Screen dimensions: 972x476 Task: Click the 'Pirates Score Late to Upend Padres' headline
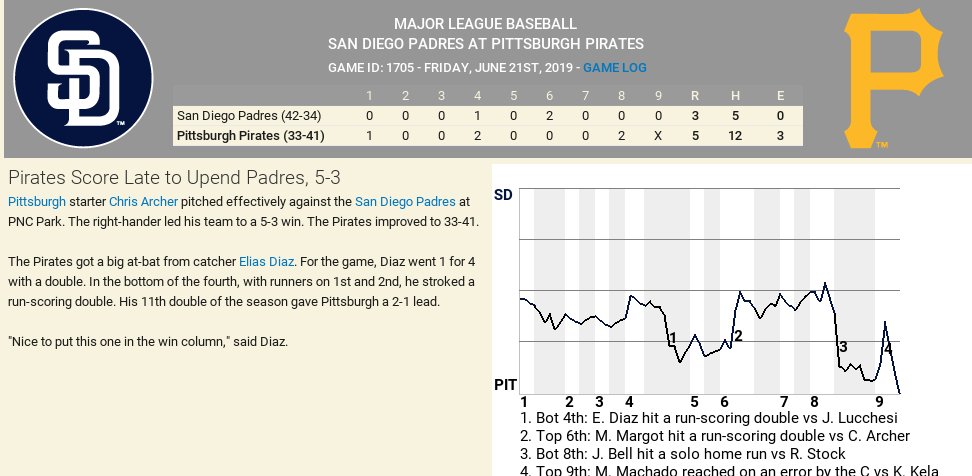pyautogui.click(x=174, y=178)
